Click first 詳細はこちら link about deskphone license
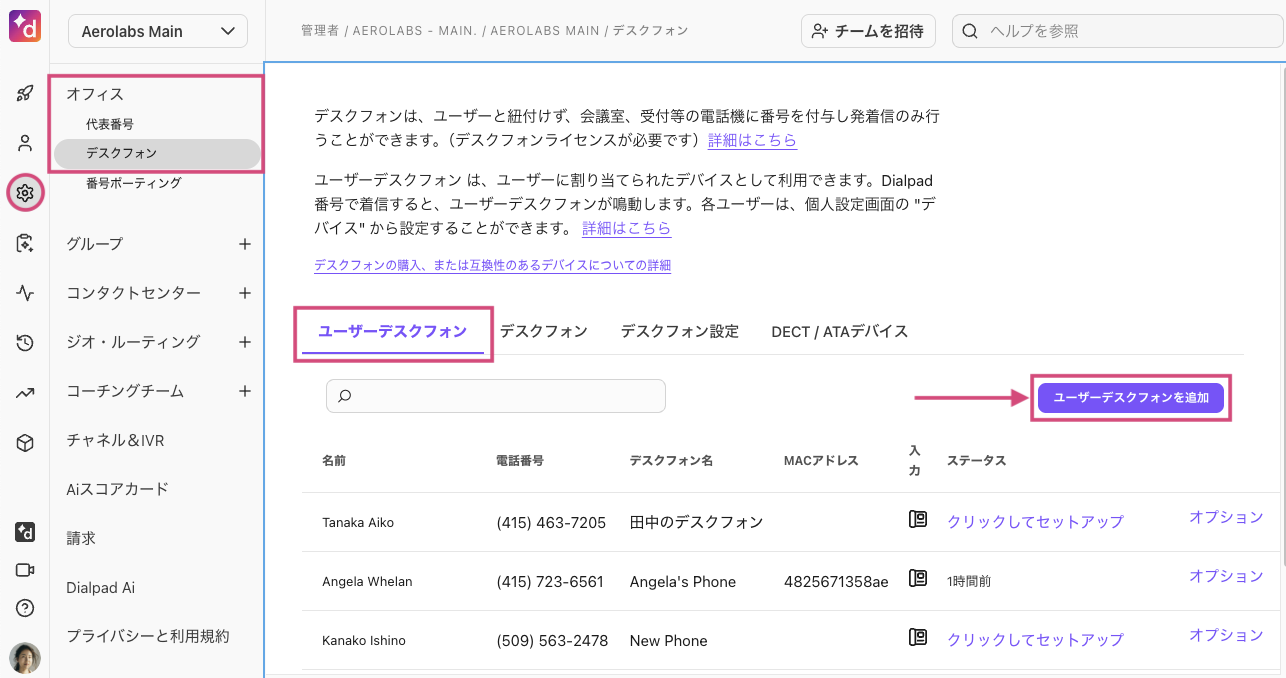The height and width of the screenshot is (678, 1286). (x=752, y=140)
